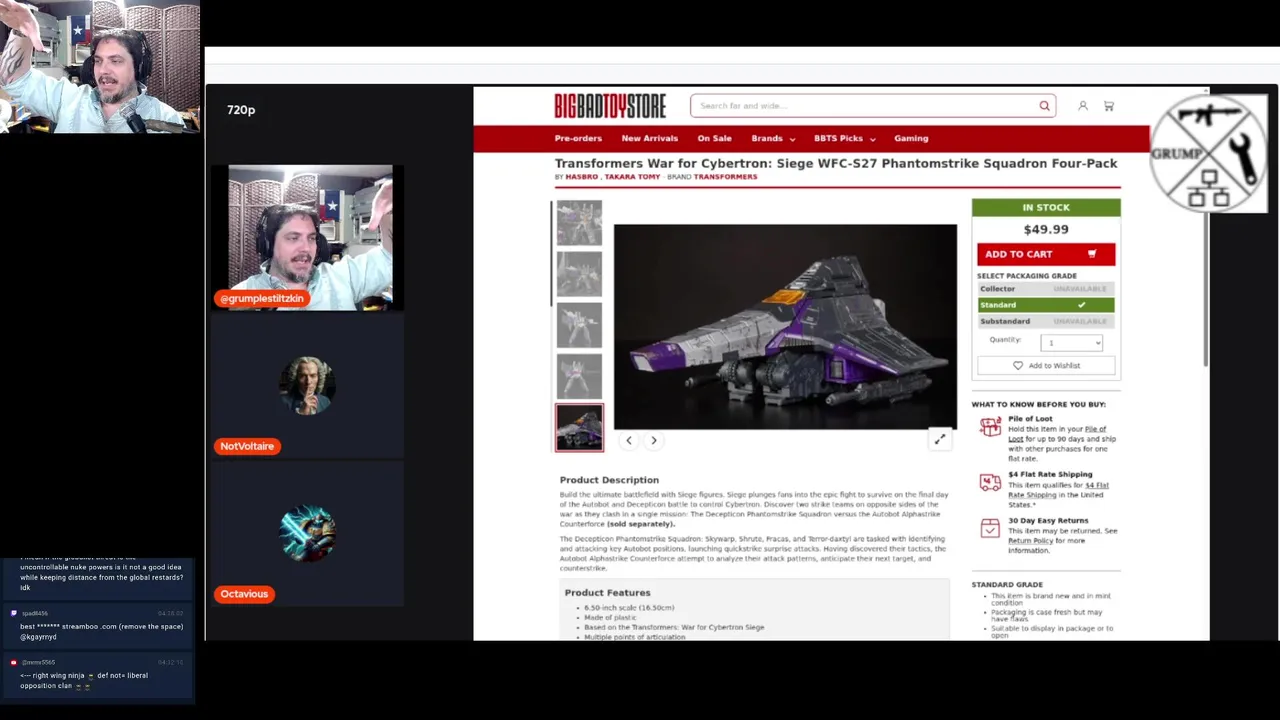This screenshot has width=1280, height=720.
Task: Open the Return Policy link
Action: 1030,541
